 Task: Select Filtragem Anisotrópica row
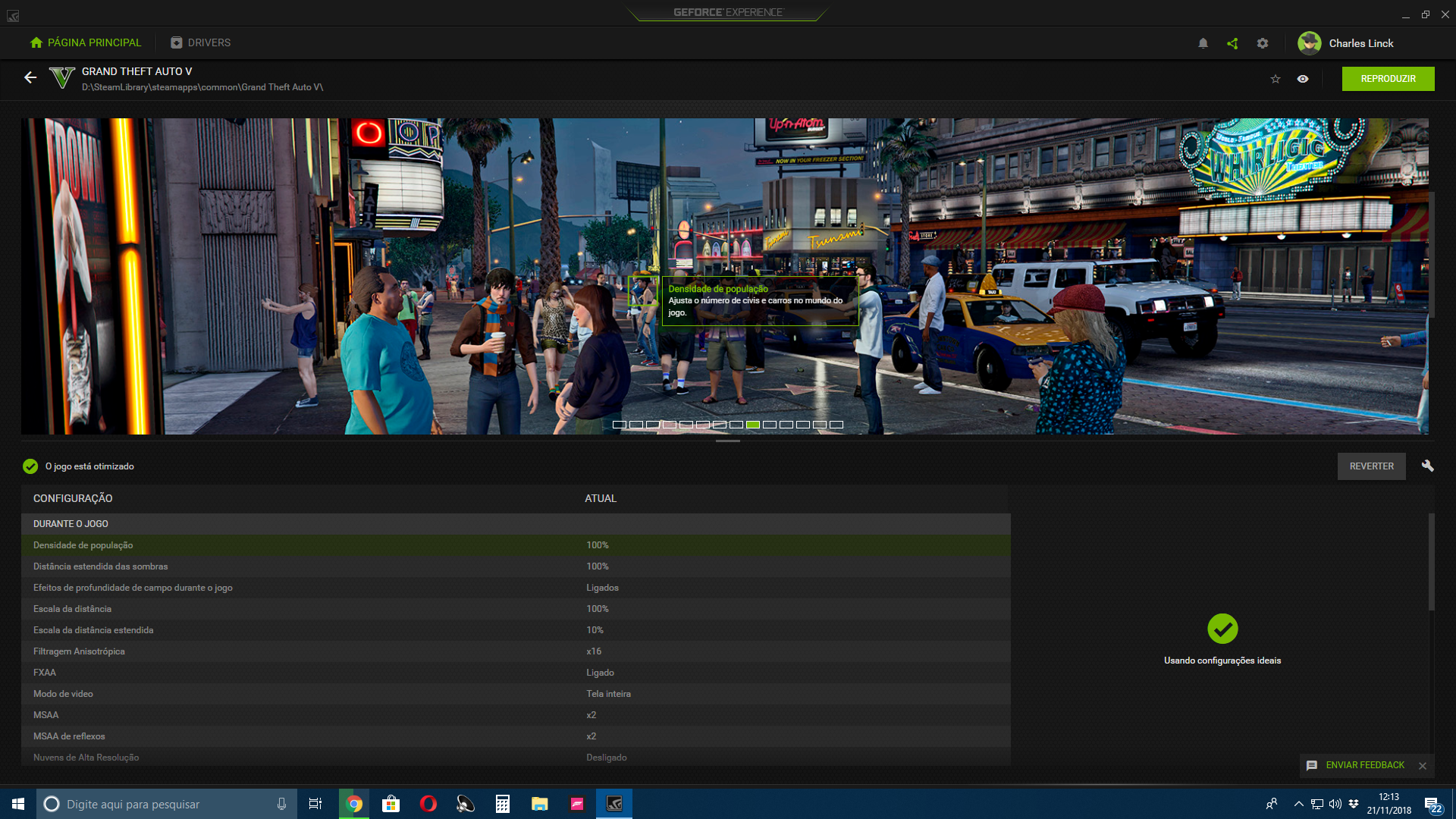(x=516, y=651)
